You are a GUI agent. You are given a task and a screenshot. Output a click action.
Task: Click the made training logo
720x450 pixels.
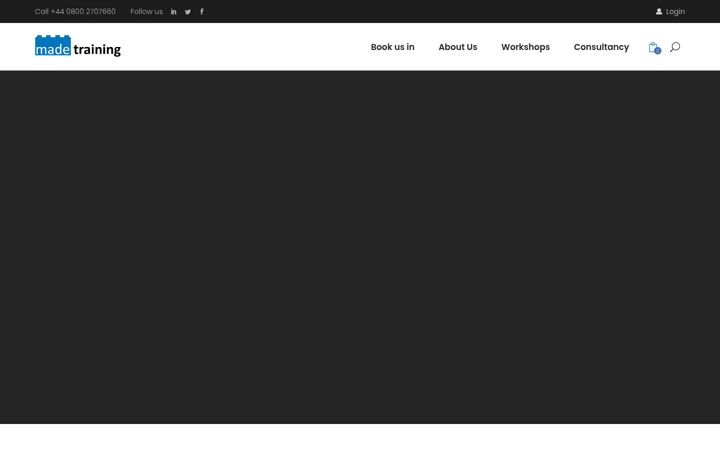tap(78, 46)
